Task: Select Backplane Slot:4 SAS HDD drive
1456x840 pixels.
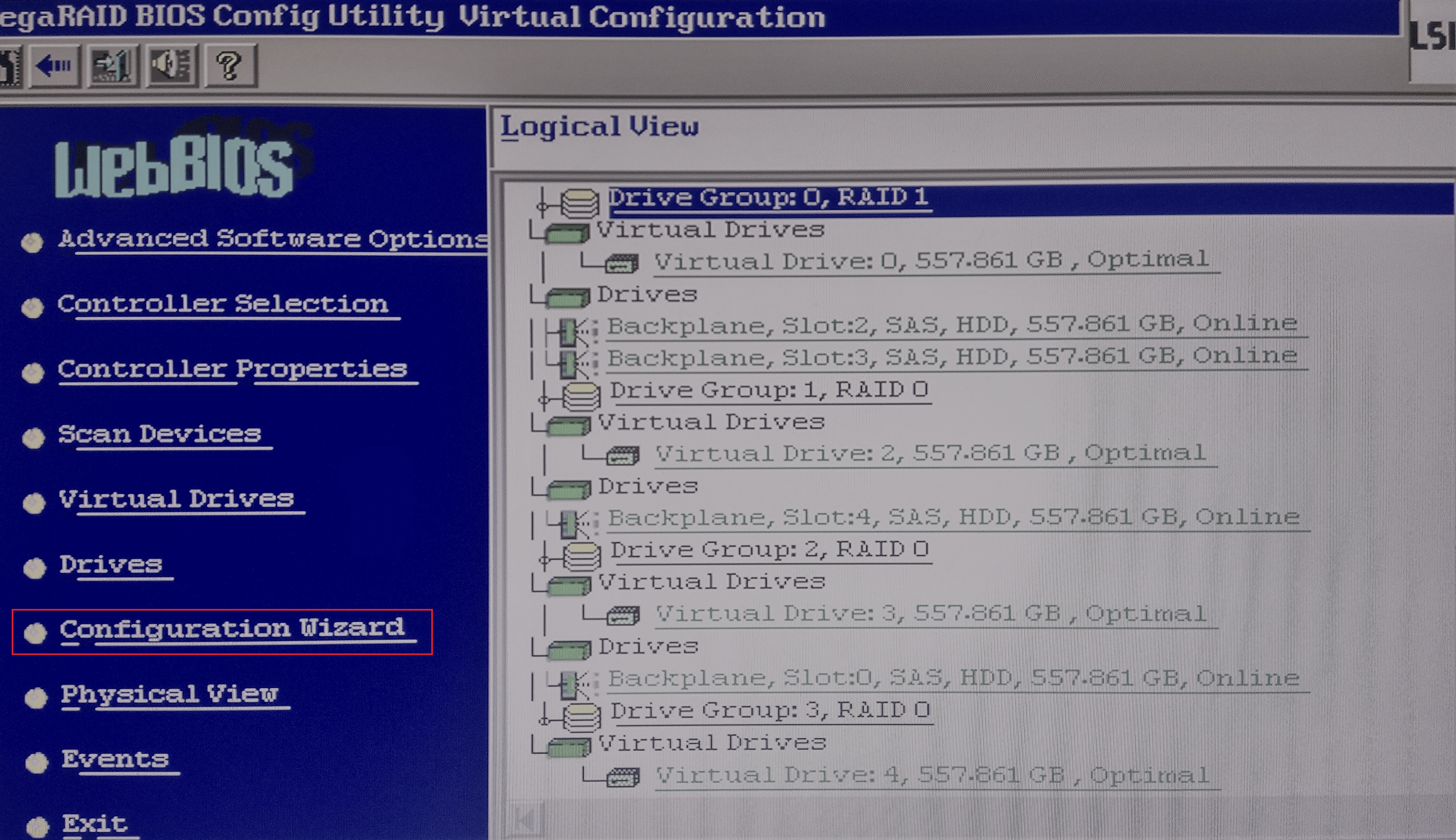Action: point(958,518)
